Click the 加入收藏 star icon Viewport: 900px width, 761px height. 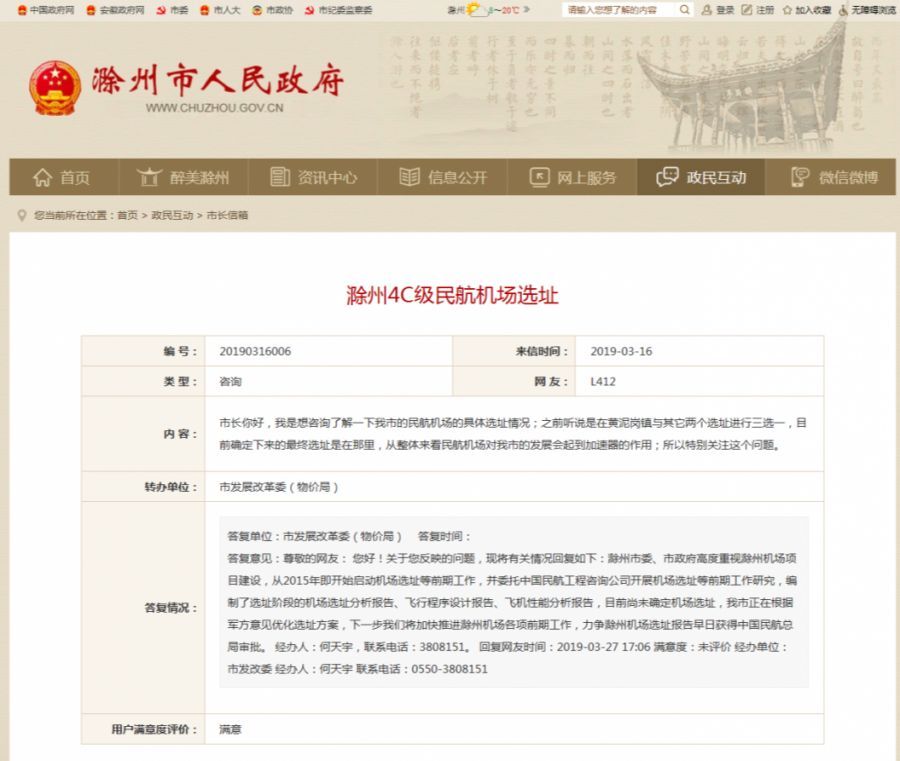pyautogui.click(x=788, y=10)
